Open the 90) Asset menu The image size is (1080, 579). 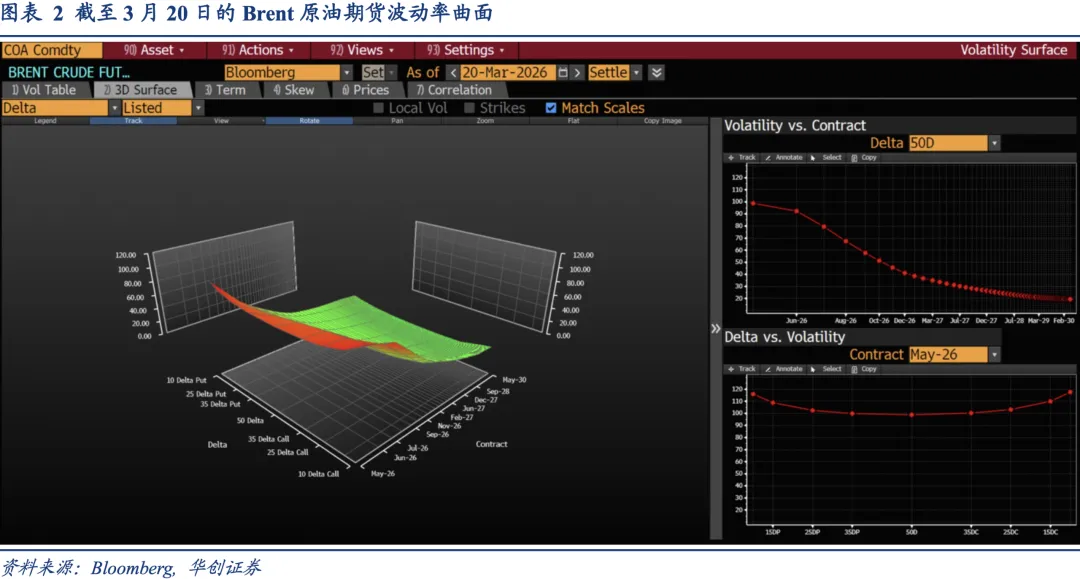click(154, 50)
